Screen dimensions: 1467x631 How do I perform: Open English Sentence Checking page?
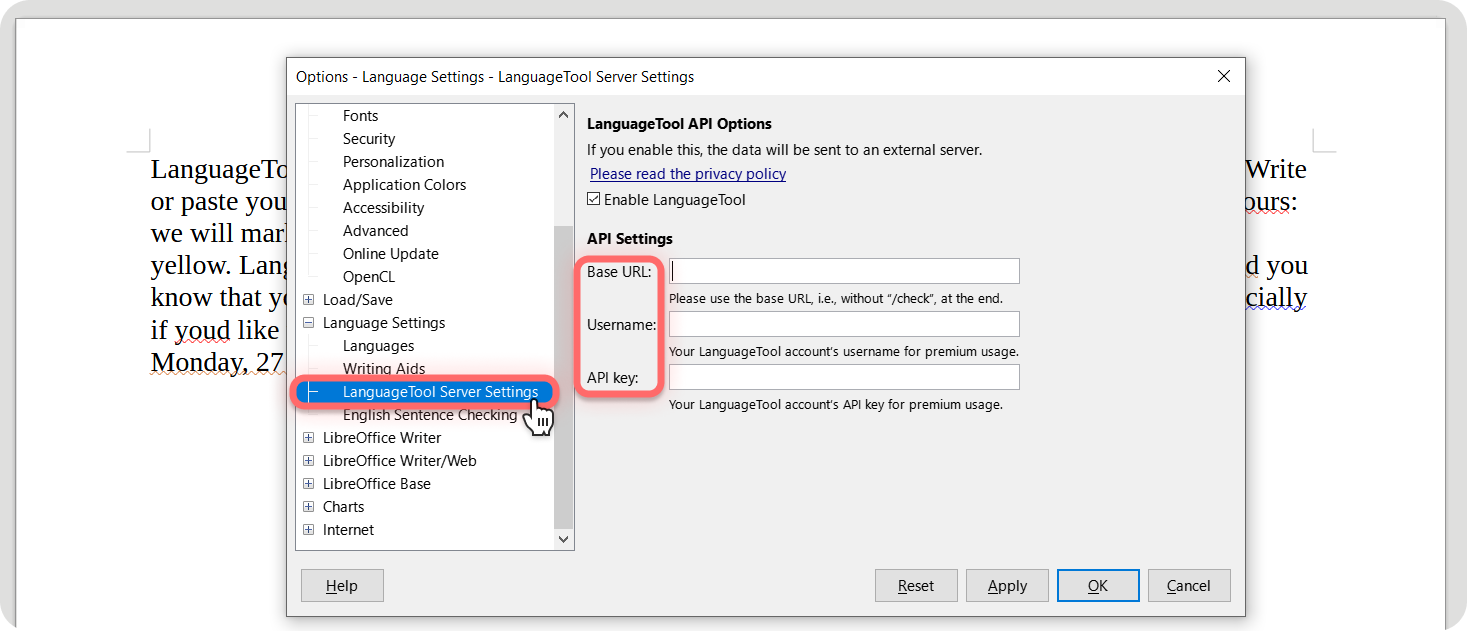click(x=430, y=415)
